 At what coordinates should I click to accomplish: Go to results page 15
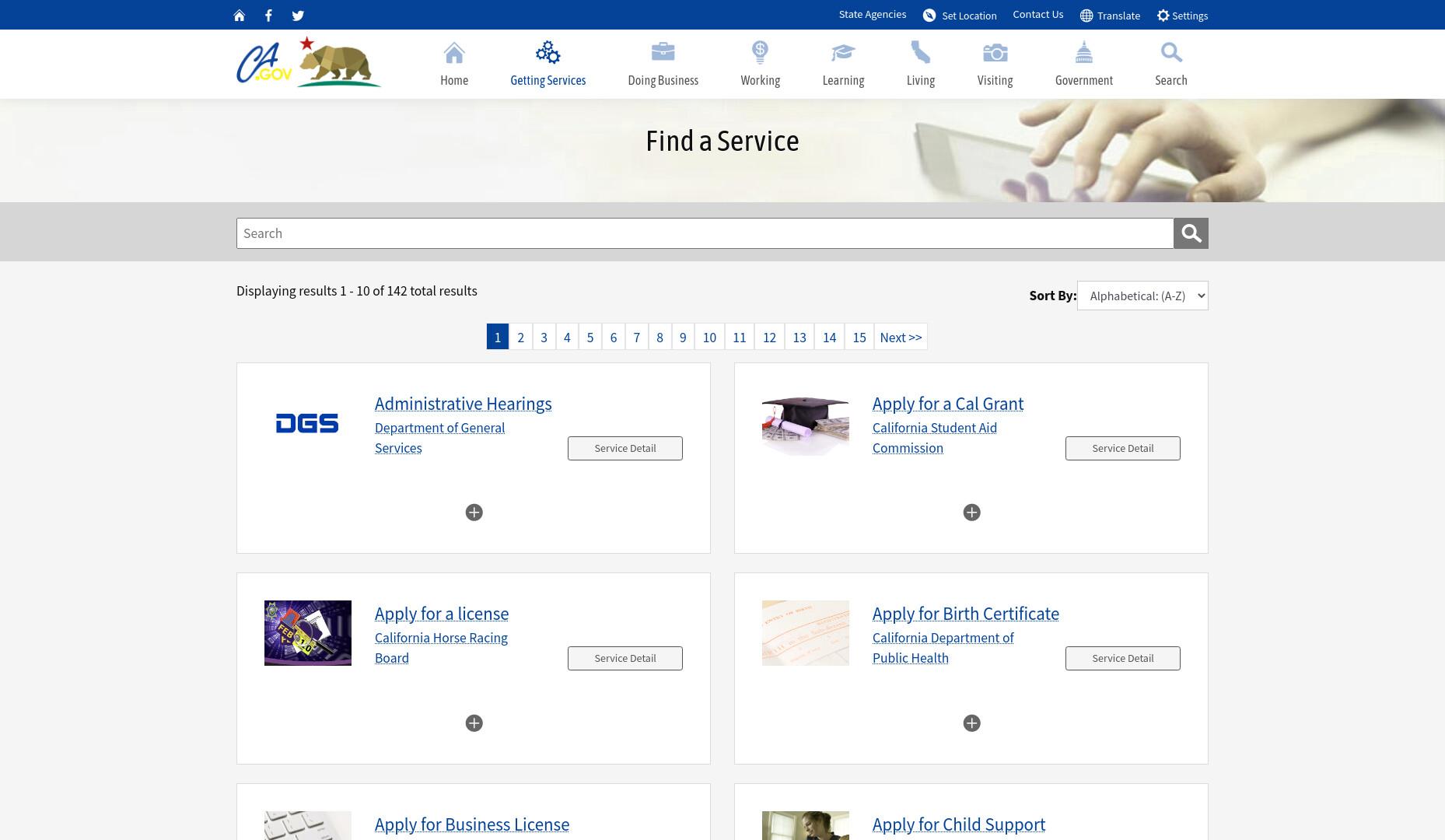tap(859, 337)
